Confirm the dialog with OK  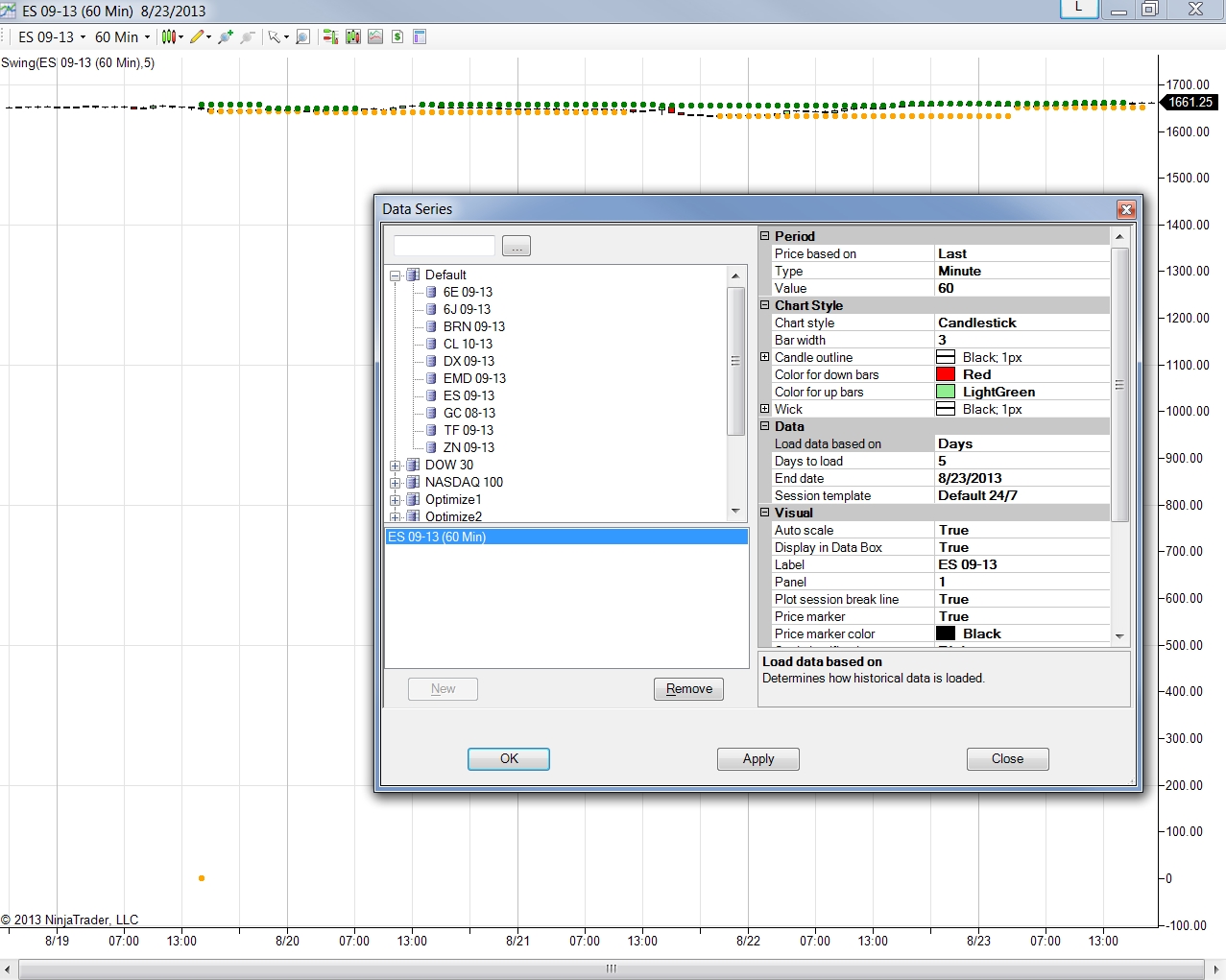click(x=509, y=759)
